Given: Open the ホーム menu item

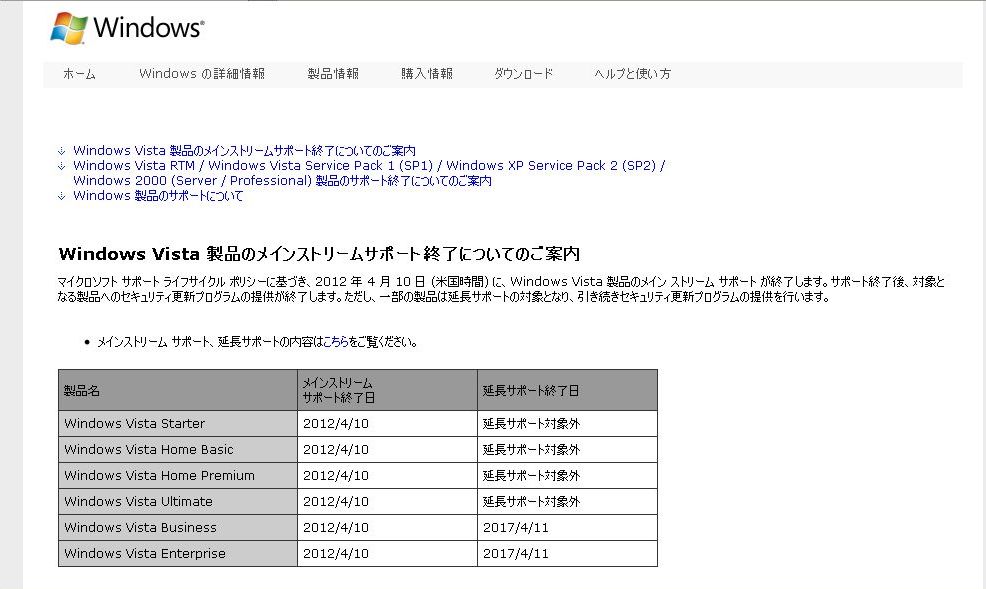Looking at the screenshot, I should pyautogui.click(x=79, y=74).
